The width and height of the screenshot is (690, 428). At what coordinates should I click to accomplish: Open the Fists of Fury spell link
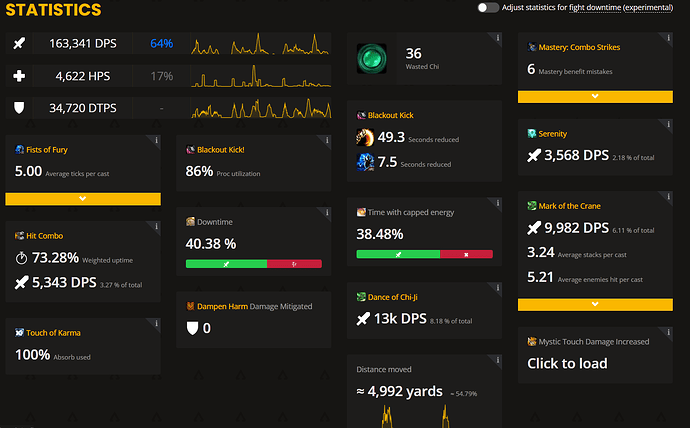click(47, 150)
